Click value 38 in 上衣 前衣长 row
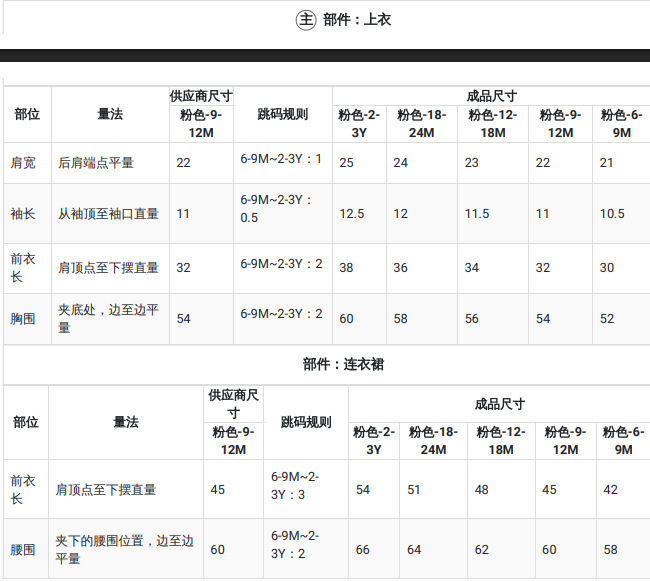This screenshot has height=581, width=650. click(x=346, y=268)
